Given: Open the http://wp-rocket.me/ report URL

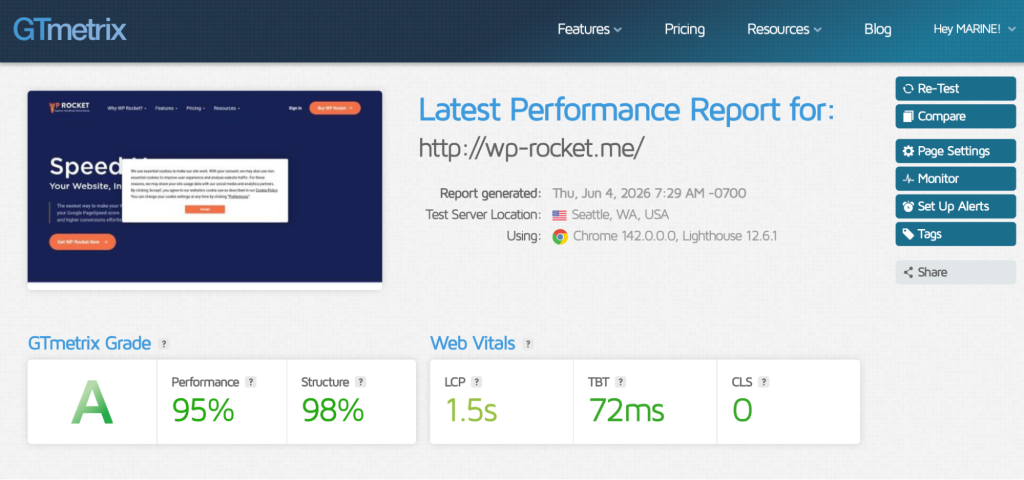Looking at the screenshot, I should click(x=531, y=148).
